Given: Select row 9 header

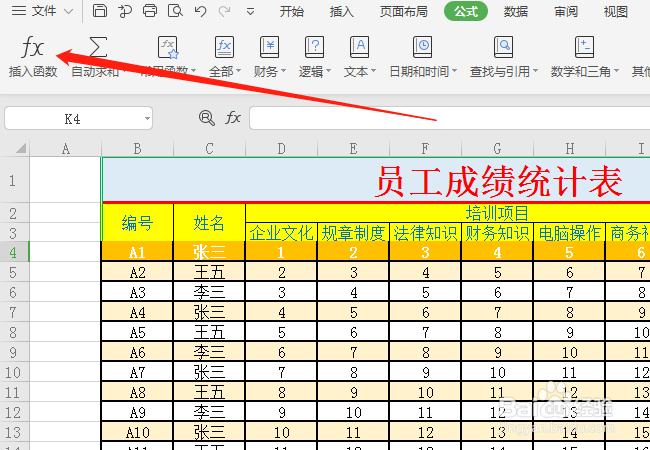Looking at the screenshot, I should click(15, 352).
